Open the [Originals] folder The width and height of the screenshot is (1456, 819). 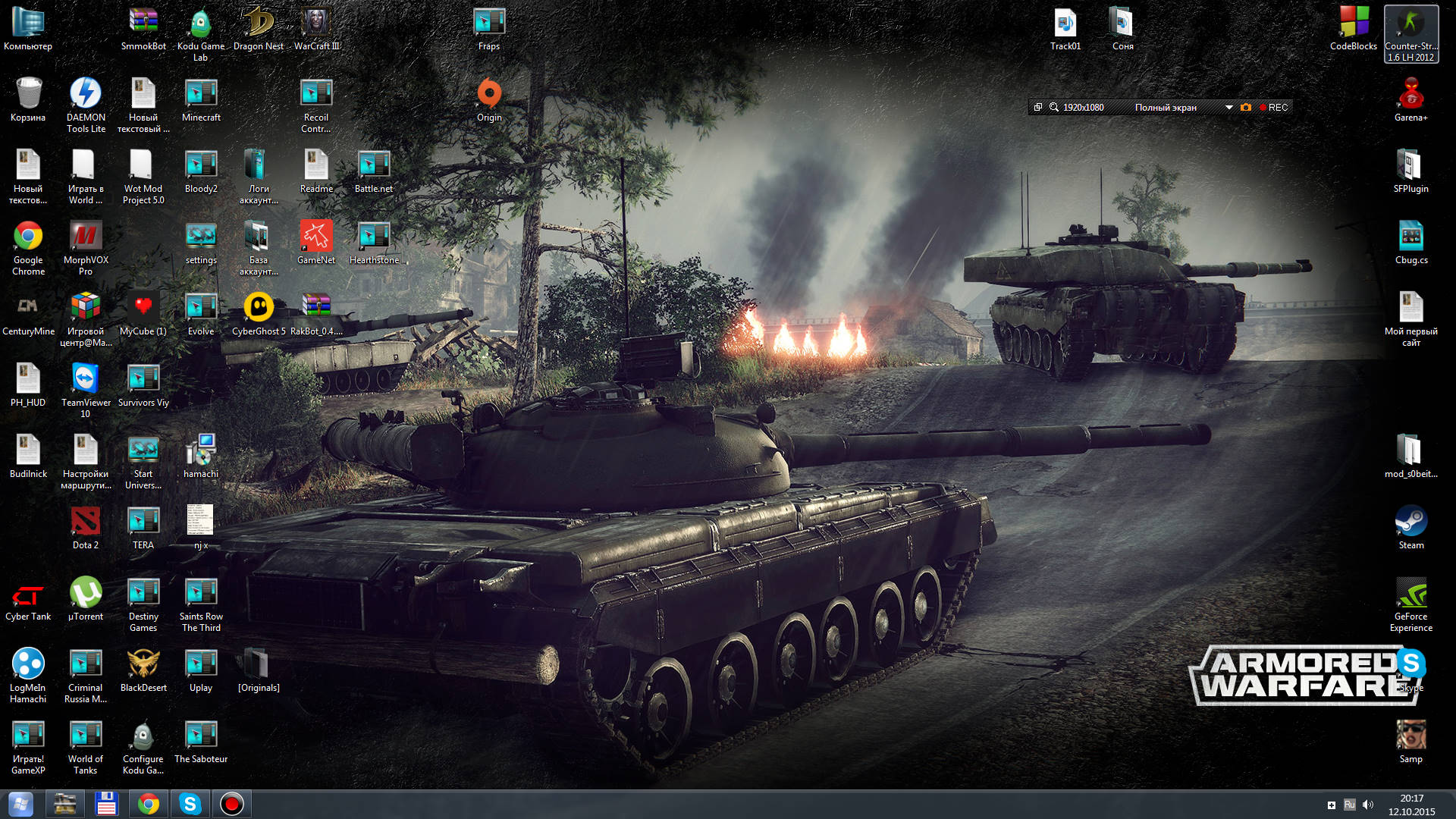click(259, 670)
